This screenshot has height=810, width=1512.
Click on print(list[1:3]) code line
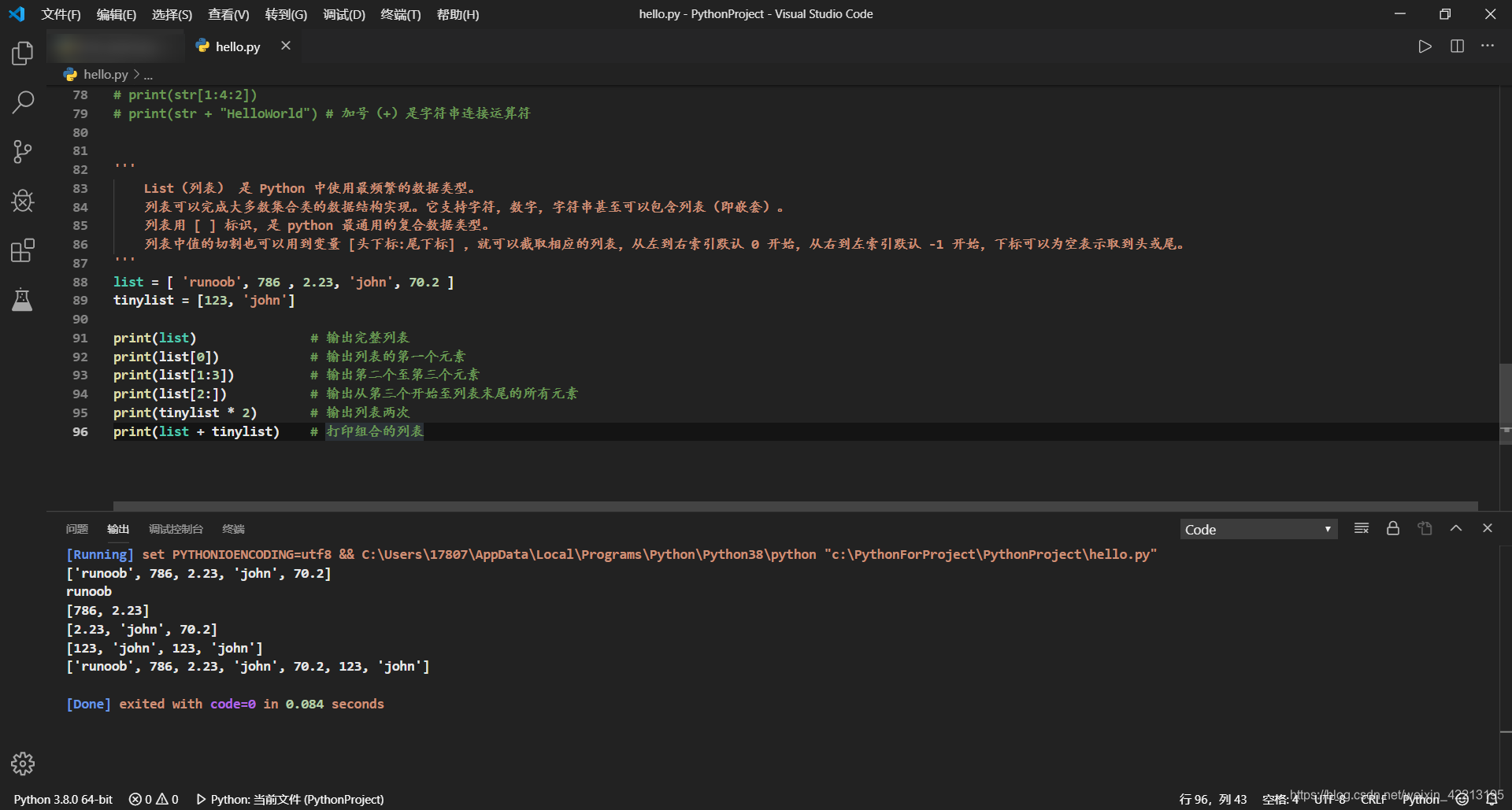pos(173,375)
